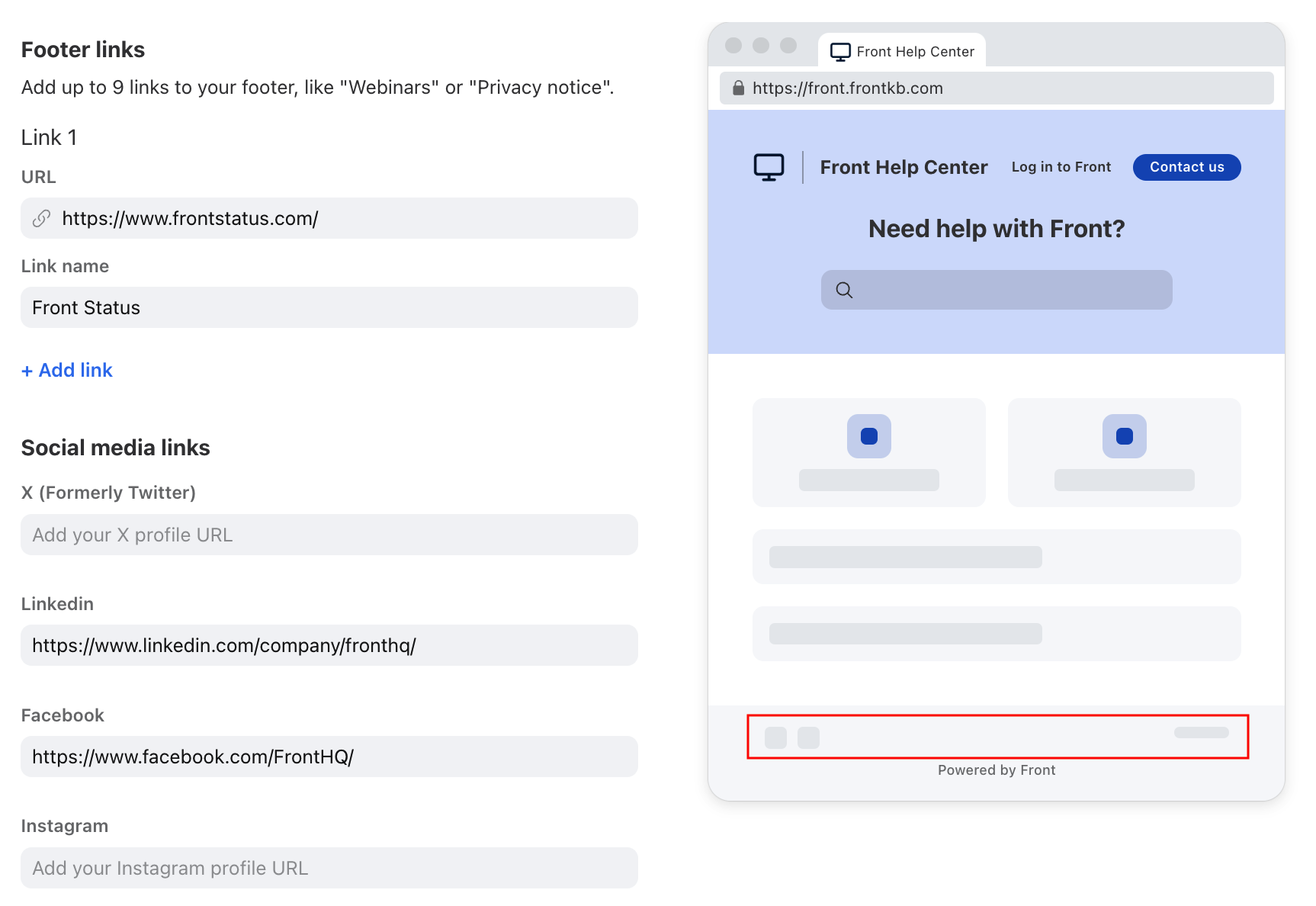Click the magnifier search icon in preview

tap(844, 290)
